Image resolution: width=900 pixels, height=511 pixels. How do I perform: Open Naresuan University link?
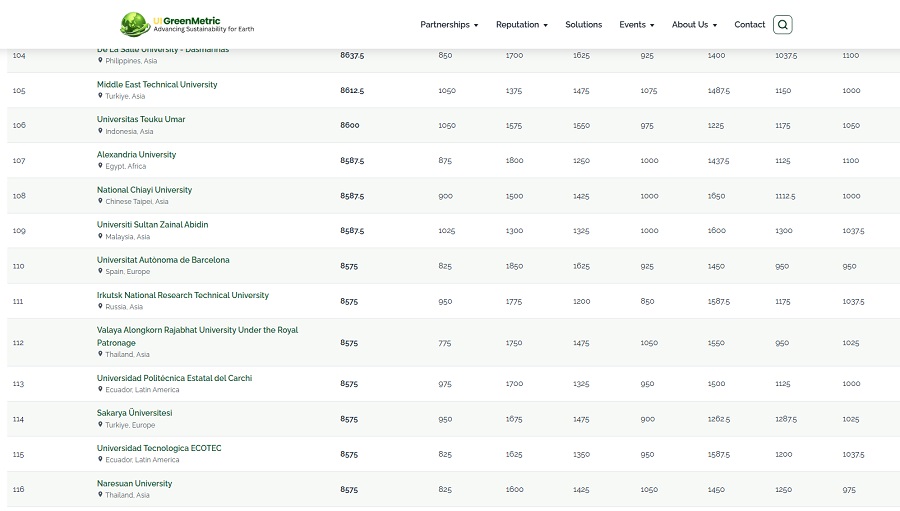click(x=134, y=483)
